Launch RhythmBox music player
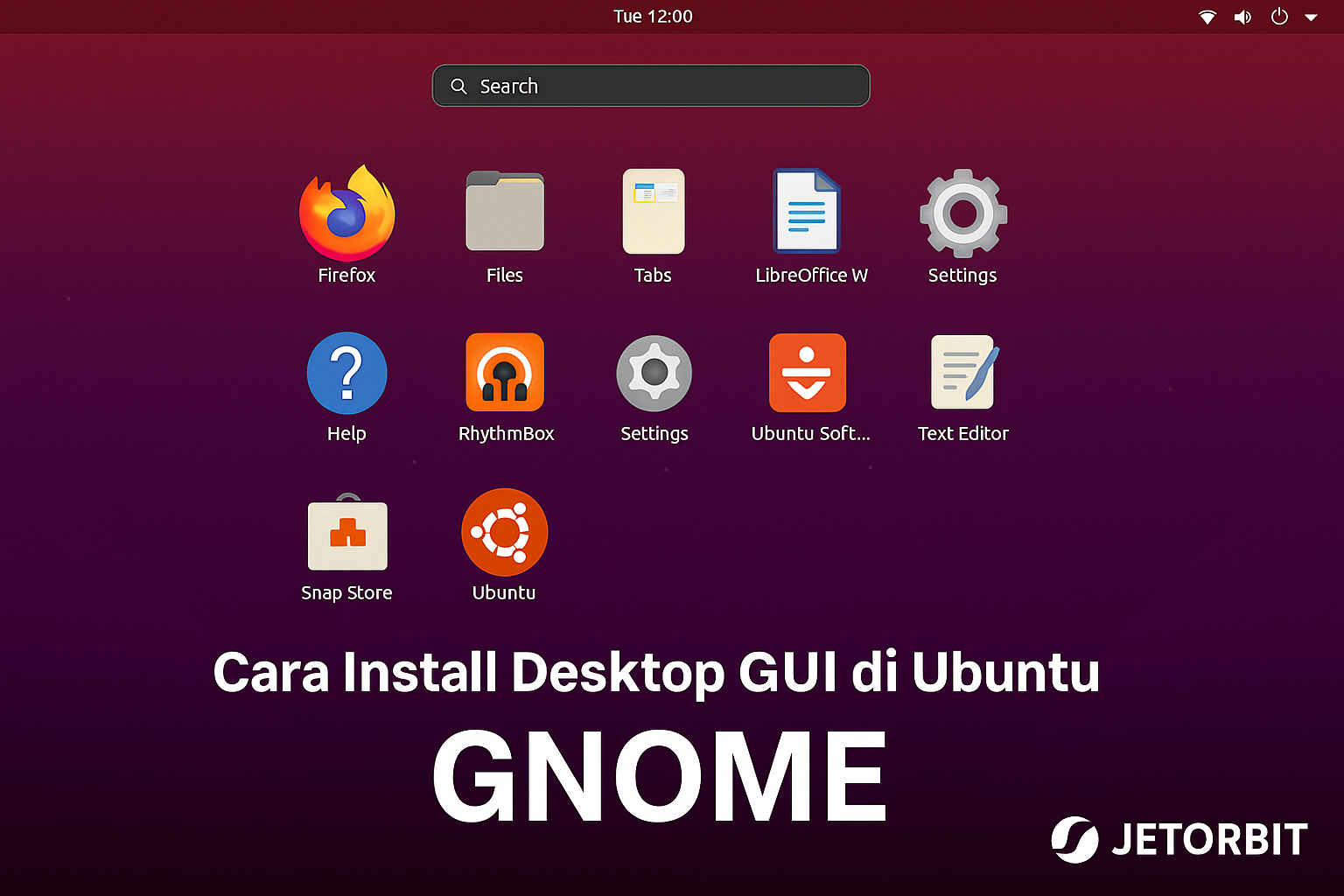Image resolution: width=1344 pixels, height=896 pixels. click(505, 372)
